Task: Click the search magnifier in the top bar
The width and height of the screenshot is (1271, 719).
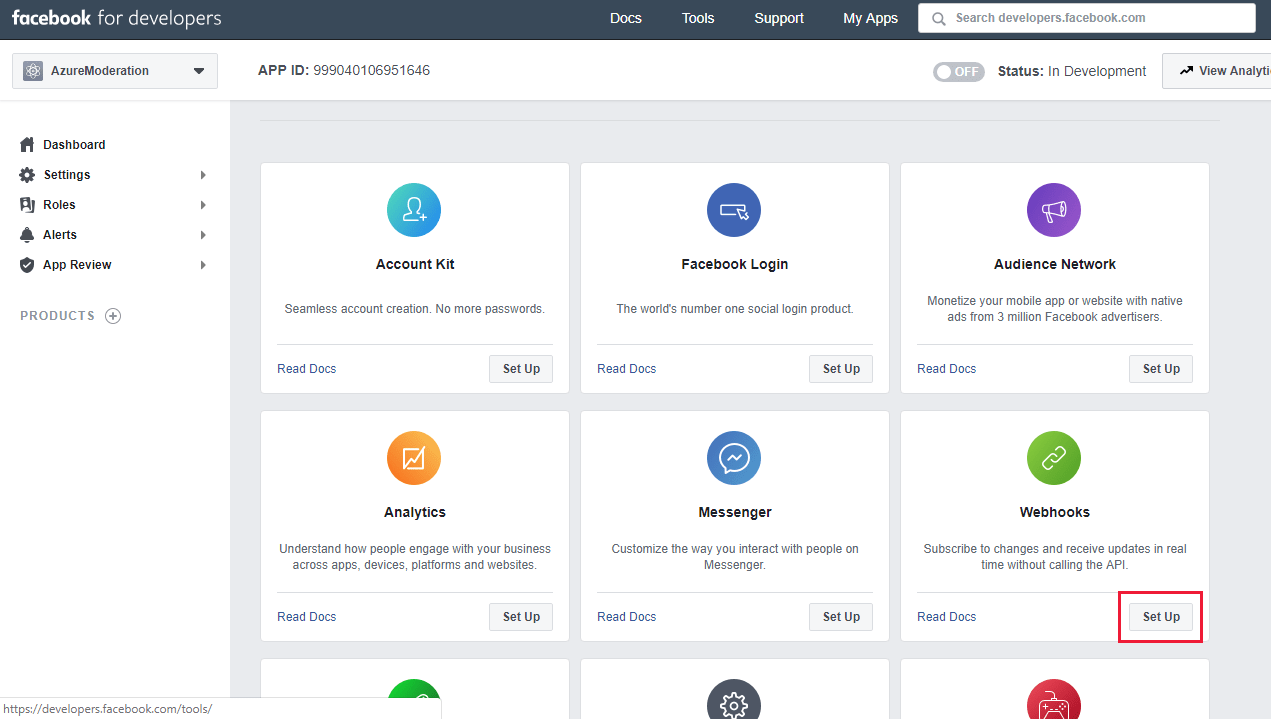Action: 938,18
